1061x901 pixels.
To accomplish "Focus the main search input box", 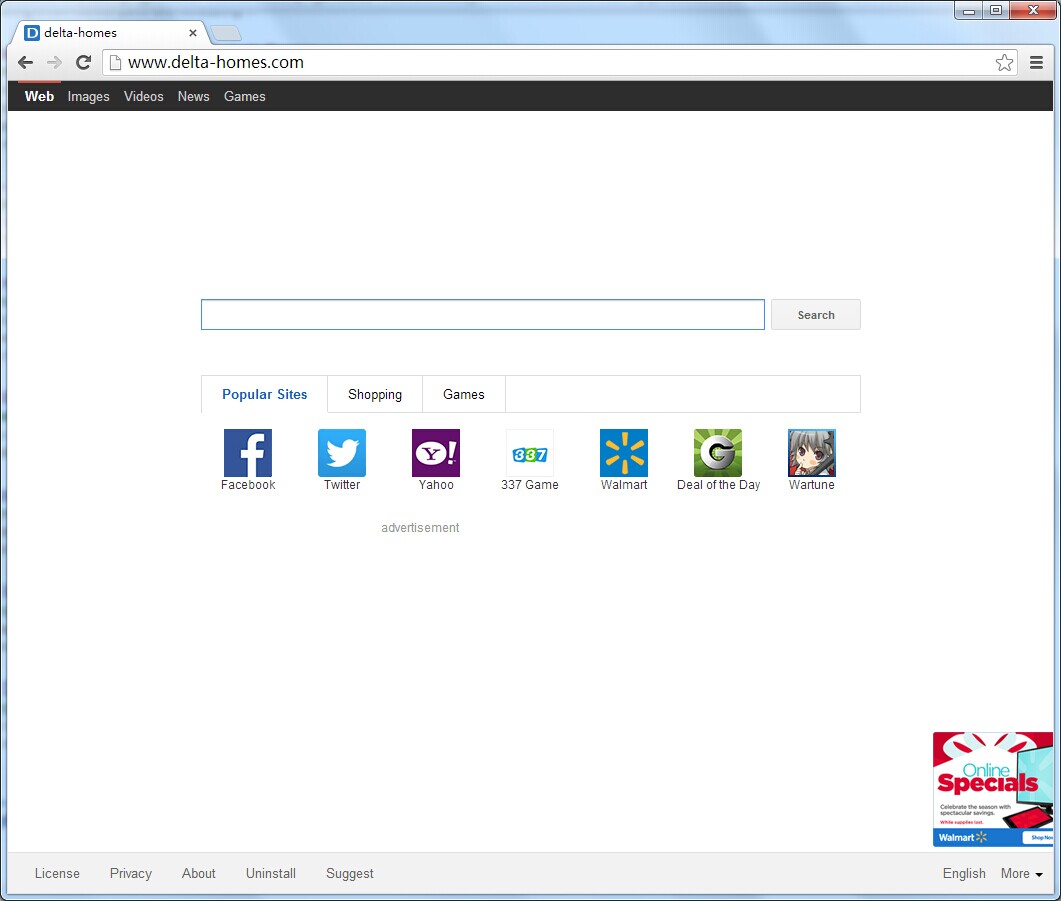I will (x=482, y=315).
